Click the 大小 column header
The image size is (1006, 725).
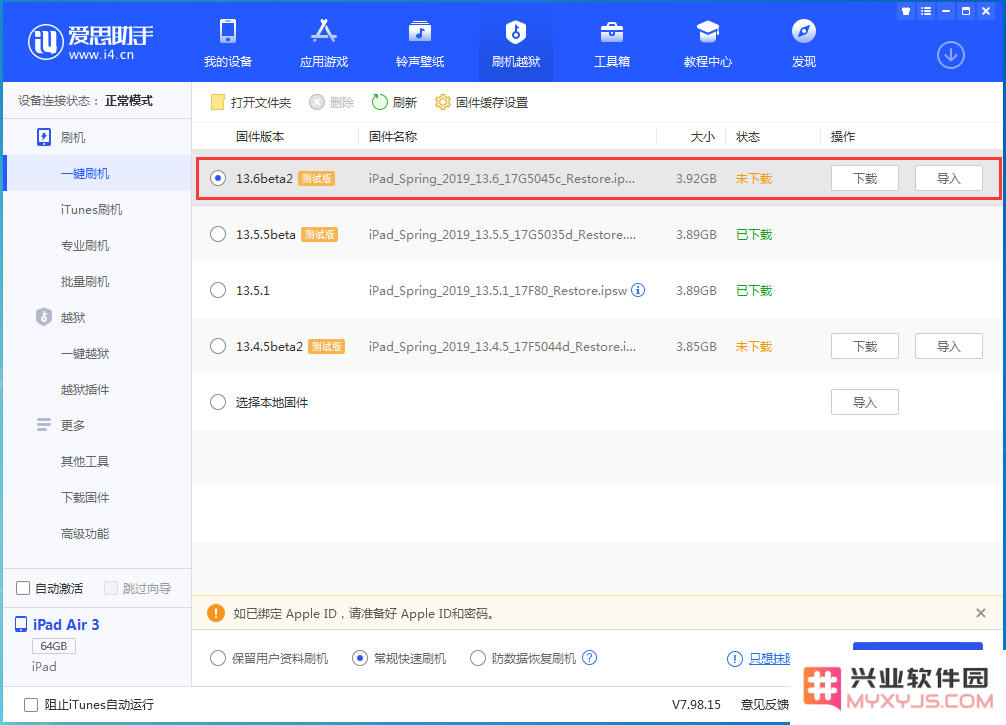(703, 137)
